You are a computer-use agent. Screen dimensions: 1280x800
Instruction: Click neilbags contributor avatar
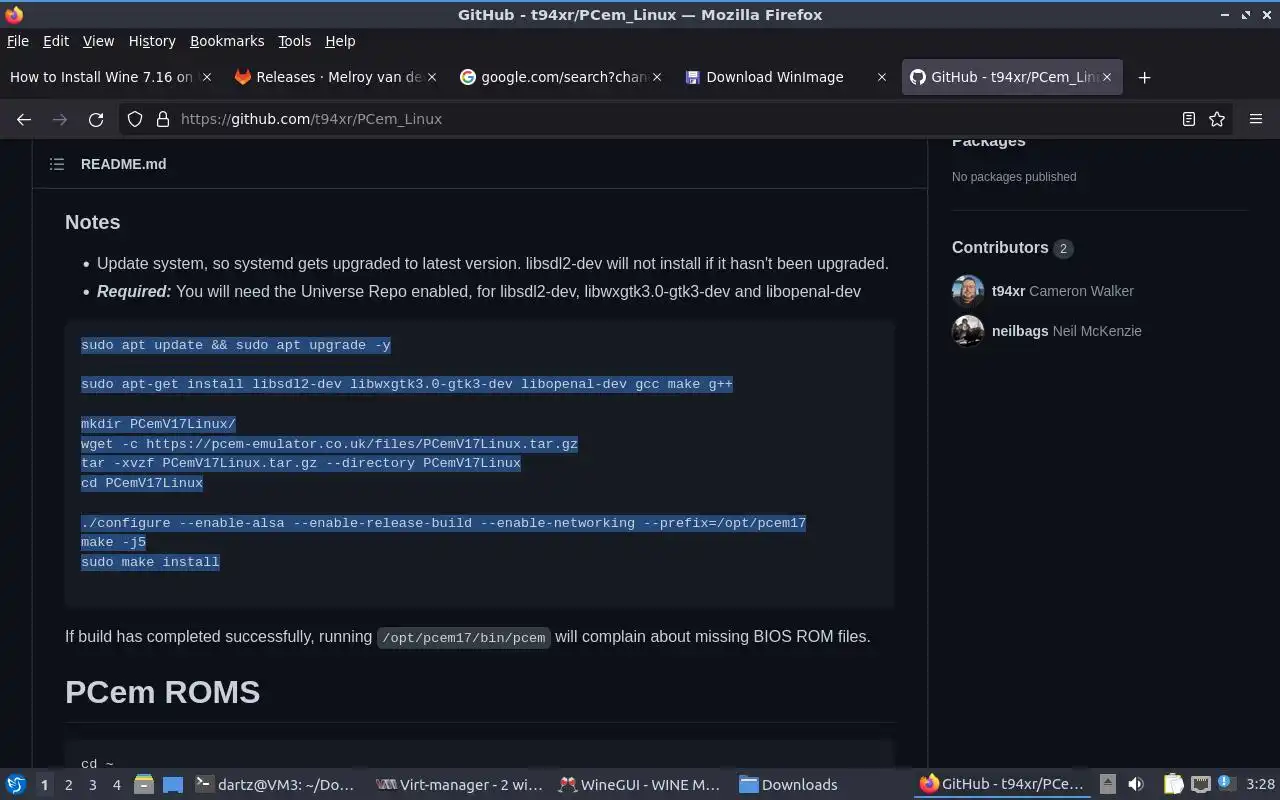tap(968, 331)
